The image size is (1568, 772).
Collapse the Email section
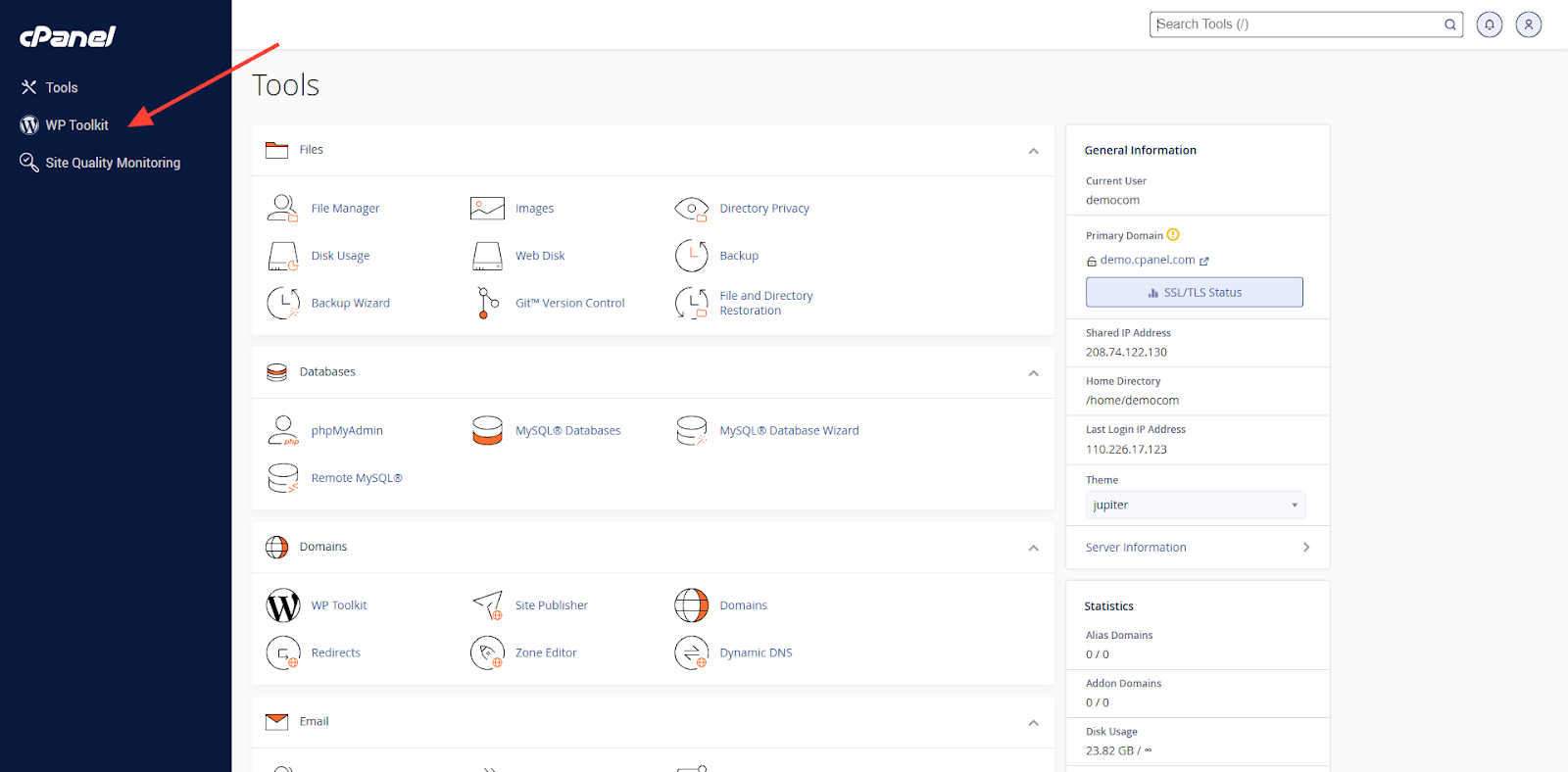tap(1033, 723)
